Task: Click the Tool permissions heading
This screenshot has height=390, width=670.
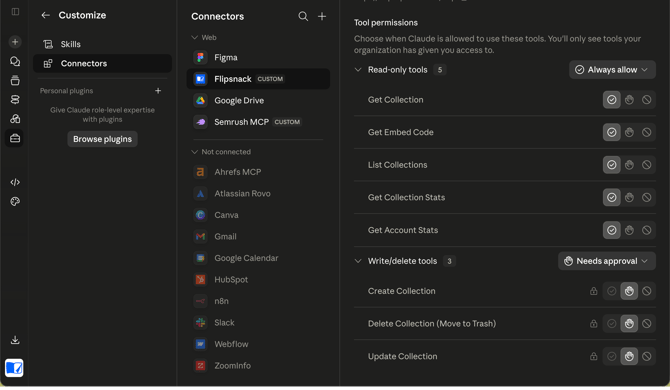Action: tap(385, 23)
